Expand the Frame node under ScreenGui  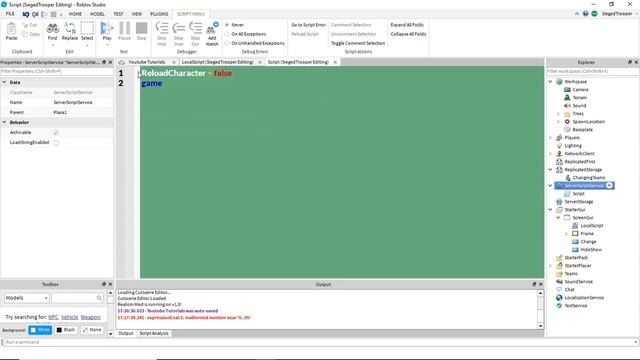click(x=566, y=234)
